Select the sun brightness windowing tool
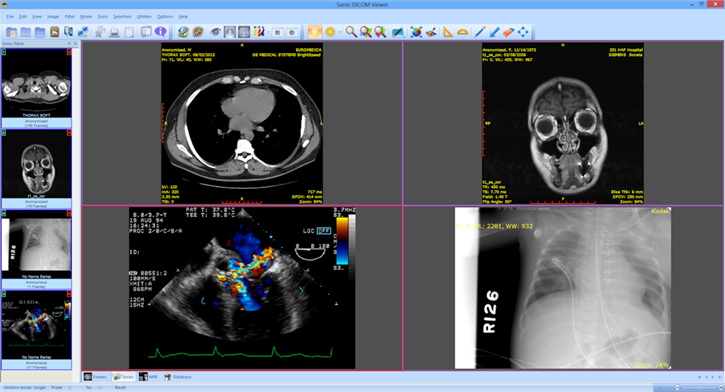The image size is (725, 392). point(330,32)
